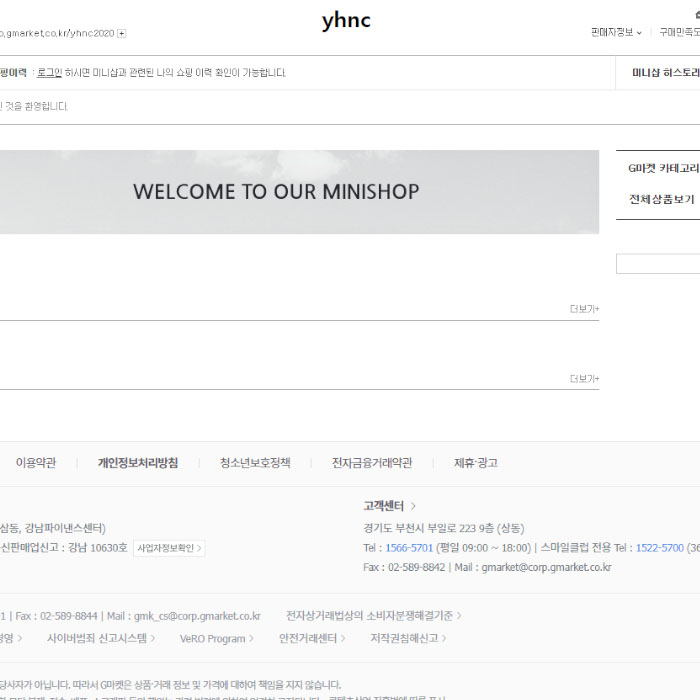
Task: Open 이용약관 footer link
Action: tap(36, 463)
